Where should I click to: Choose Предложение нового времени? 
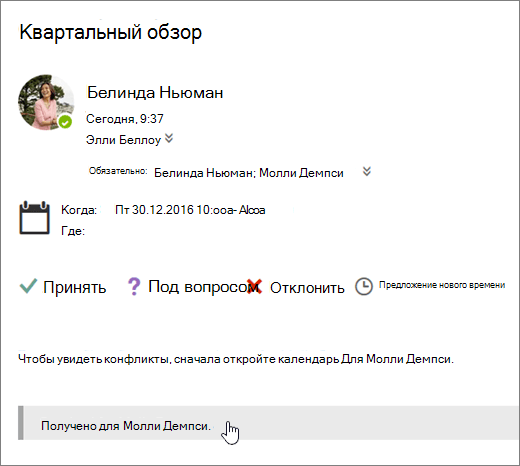point(442,285)
